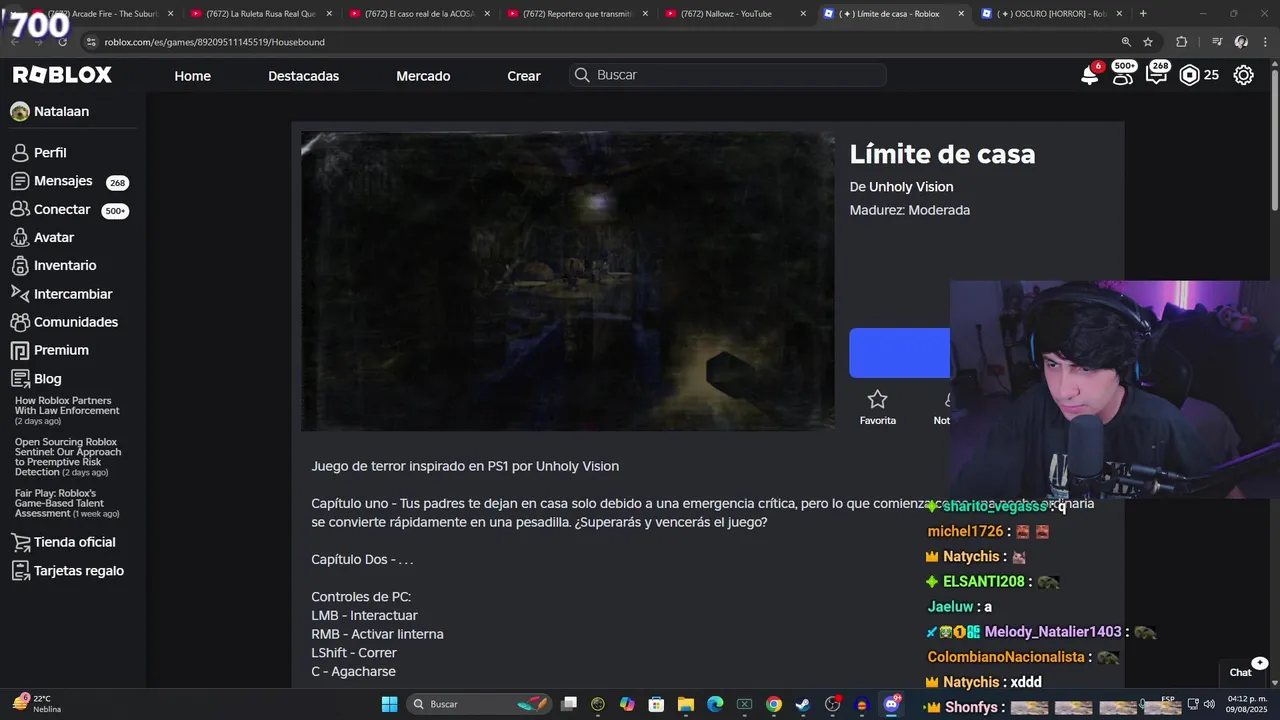Click the game preview thumbnail image

coord(568,281)
